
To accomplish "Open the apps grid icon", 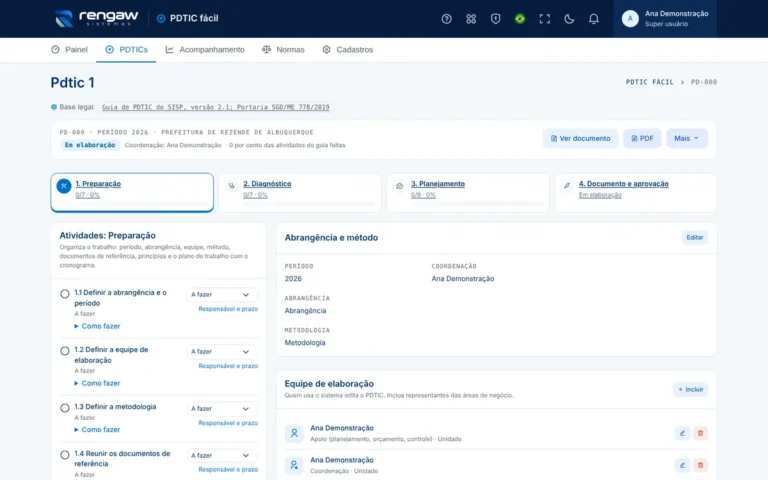I will pos(471,19).
